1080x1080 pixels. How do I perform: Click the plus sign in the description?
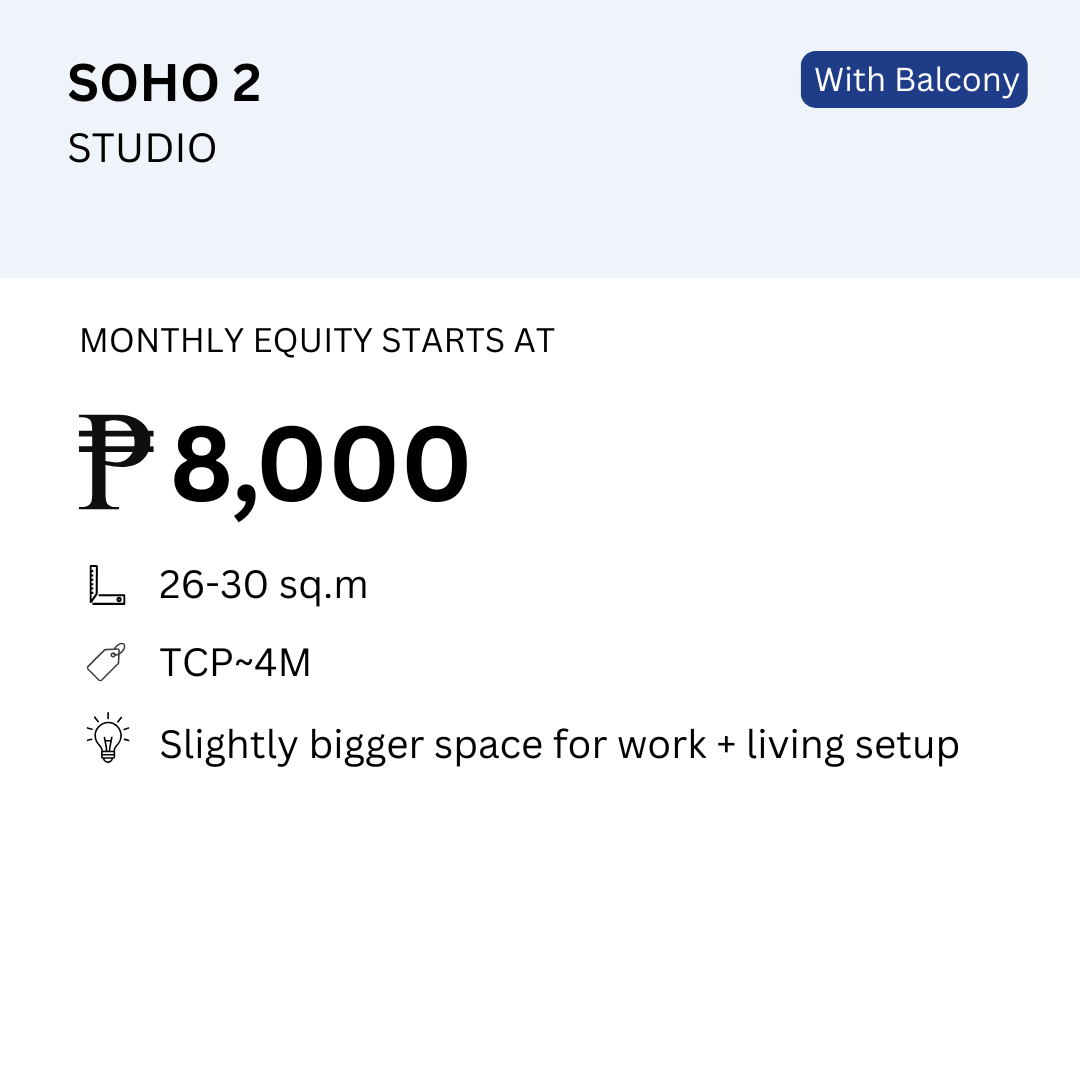coord(726,745)
